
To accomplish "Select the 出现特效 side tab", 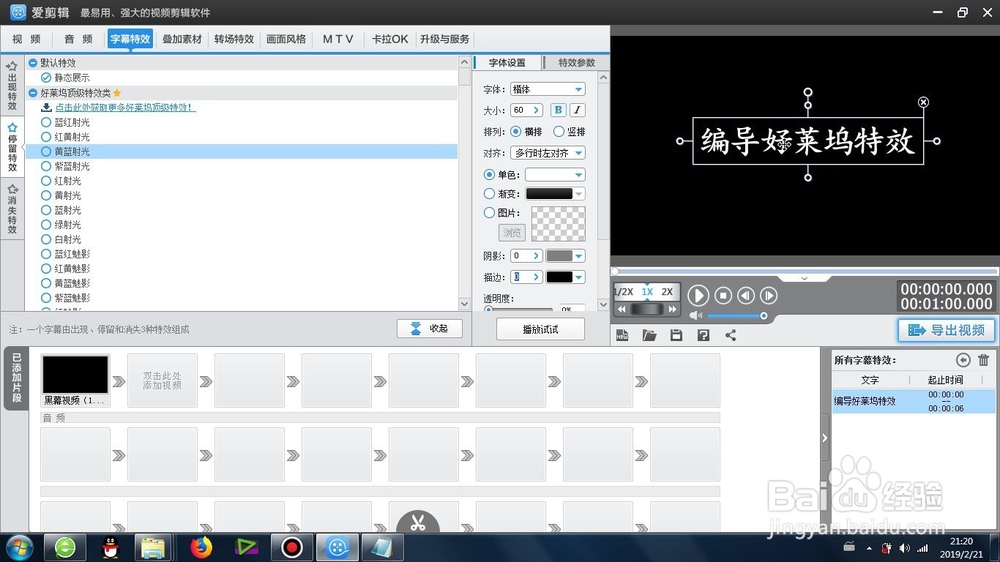I will click(x=12, y=87).
